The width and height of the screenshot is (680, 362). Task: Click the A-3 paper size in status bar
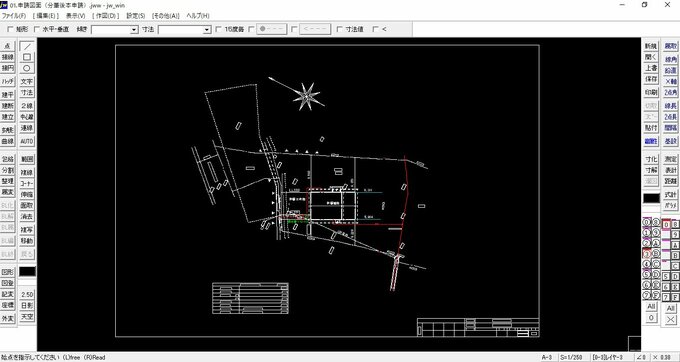(x=546, y=358)
